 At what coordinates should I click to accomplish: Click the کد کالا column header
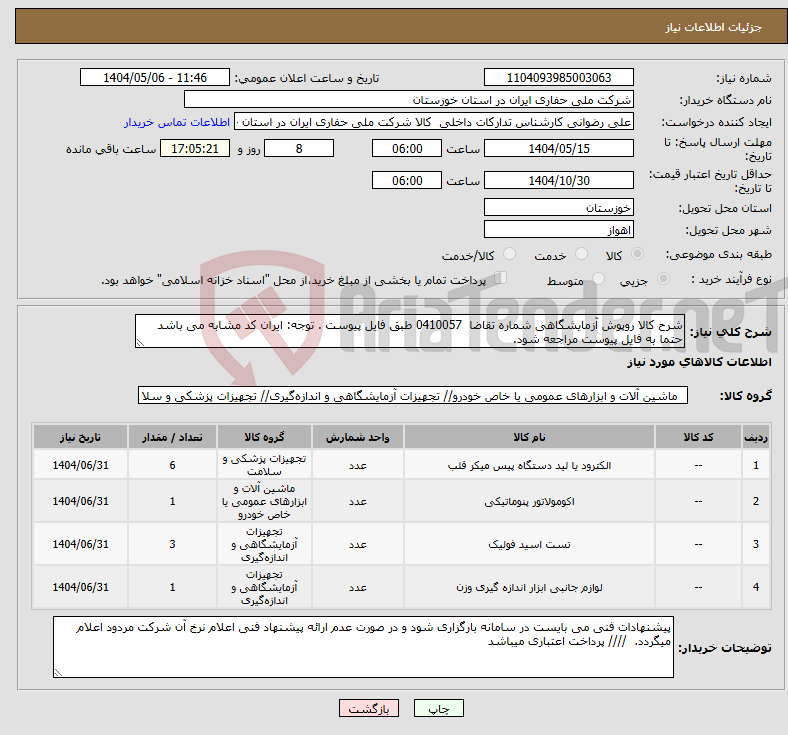point(698,437)
